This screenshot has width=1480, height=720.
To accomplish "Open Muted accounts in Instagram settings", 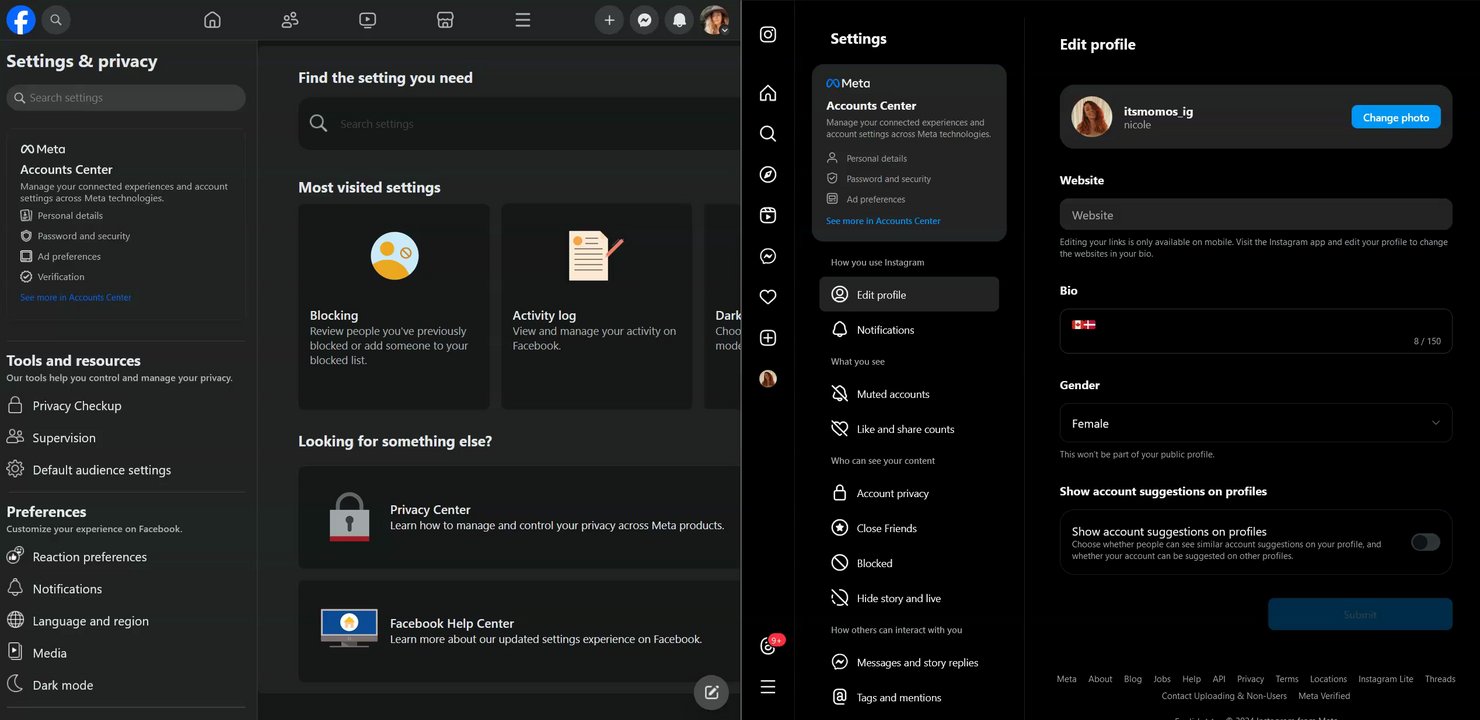I will point(909,394).
